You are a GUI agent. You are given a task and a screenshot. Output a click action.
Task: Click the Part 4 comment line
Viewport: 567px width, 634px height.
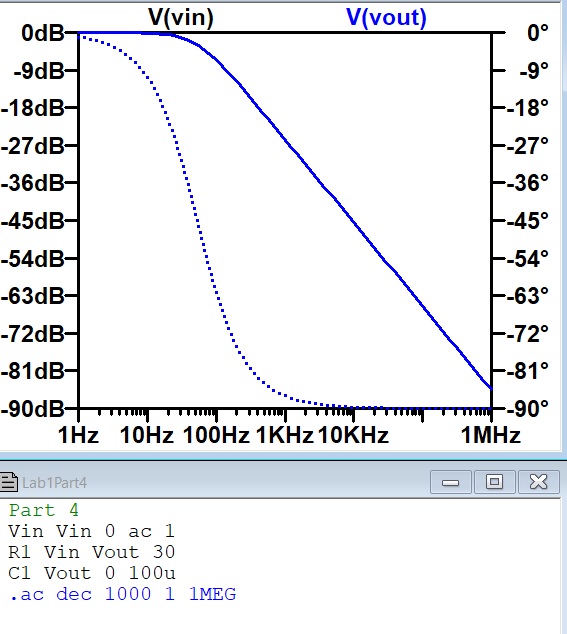click(x=44, y=510)
